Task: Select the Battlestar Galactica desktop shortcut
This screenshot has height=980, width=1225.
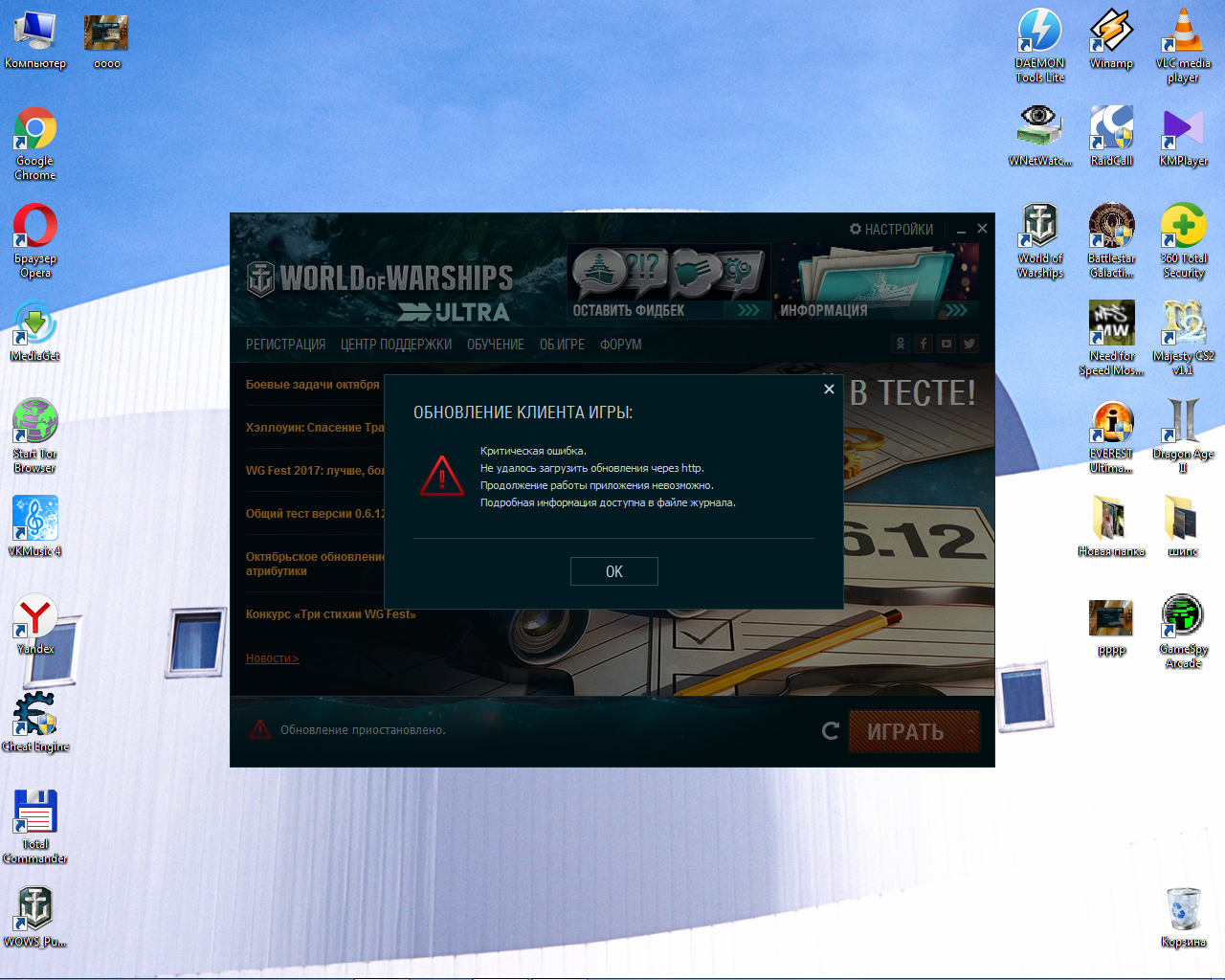Action: 1111,241
